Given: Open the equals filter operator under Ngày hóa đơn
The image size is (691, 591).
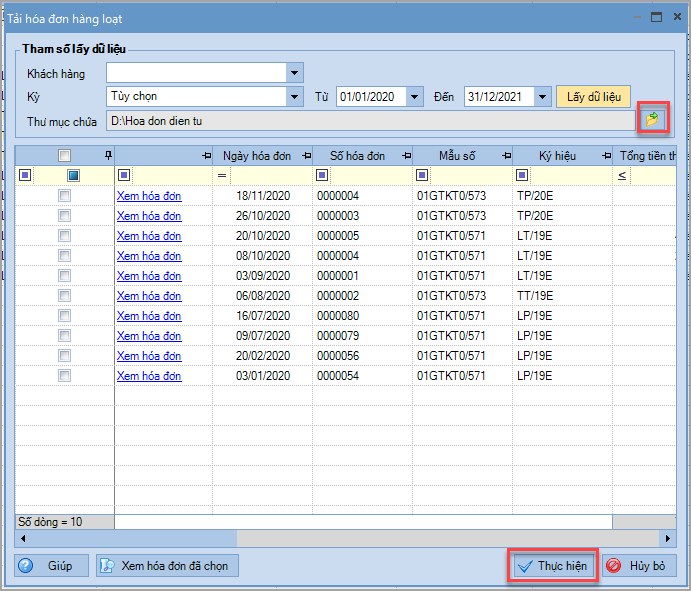Looking at the screenshot, I should pyautogui.click(x=222, y=175).
